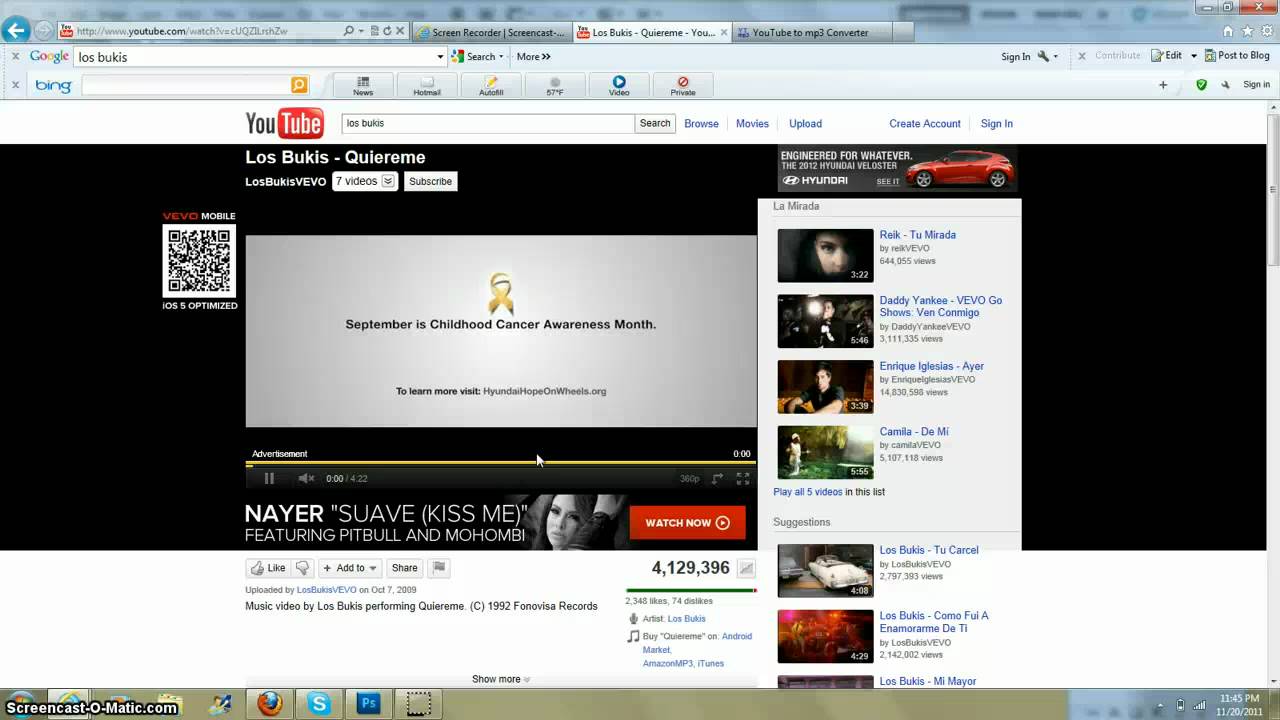Viewport: 1280px width, 720px height.
Task: Click the browser Forward button
Action: tap(43, 30)
